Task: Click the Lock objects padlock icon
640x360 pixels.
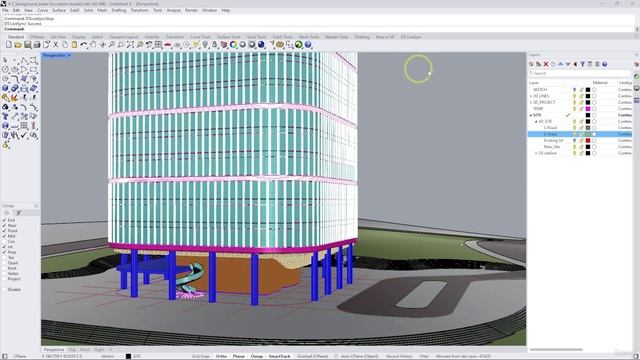Action: coord(215,44)
